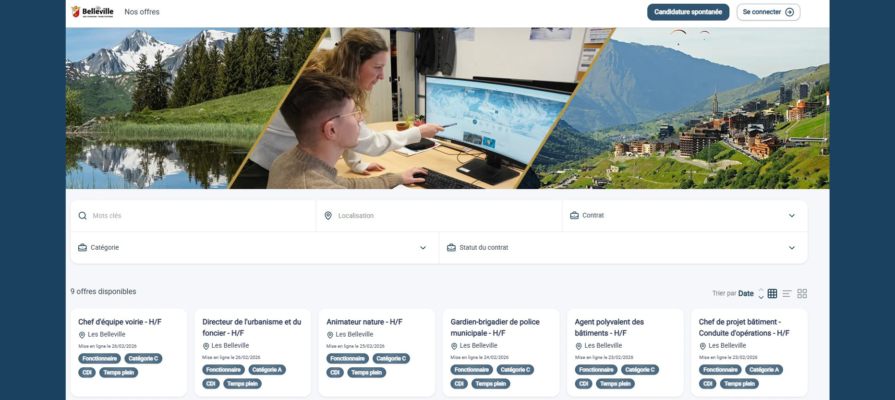Expand the Statut du contrat dropdown
Image resolution: width=895 pixels, height=400 pixels.
click(791, 247)
